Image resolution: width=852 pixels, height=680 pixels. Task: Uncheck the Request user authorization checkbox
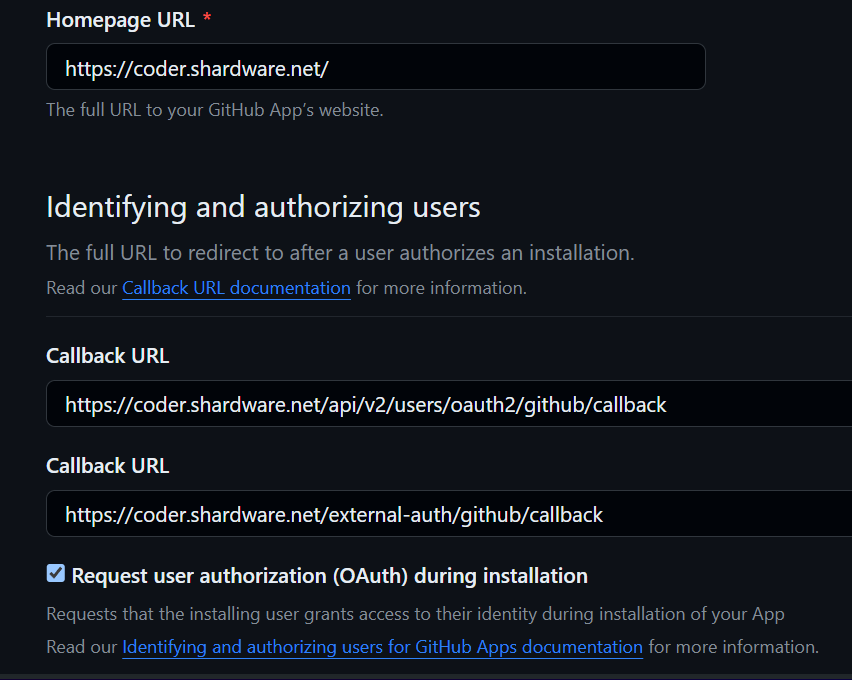[56, 574]
